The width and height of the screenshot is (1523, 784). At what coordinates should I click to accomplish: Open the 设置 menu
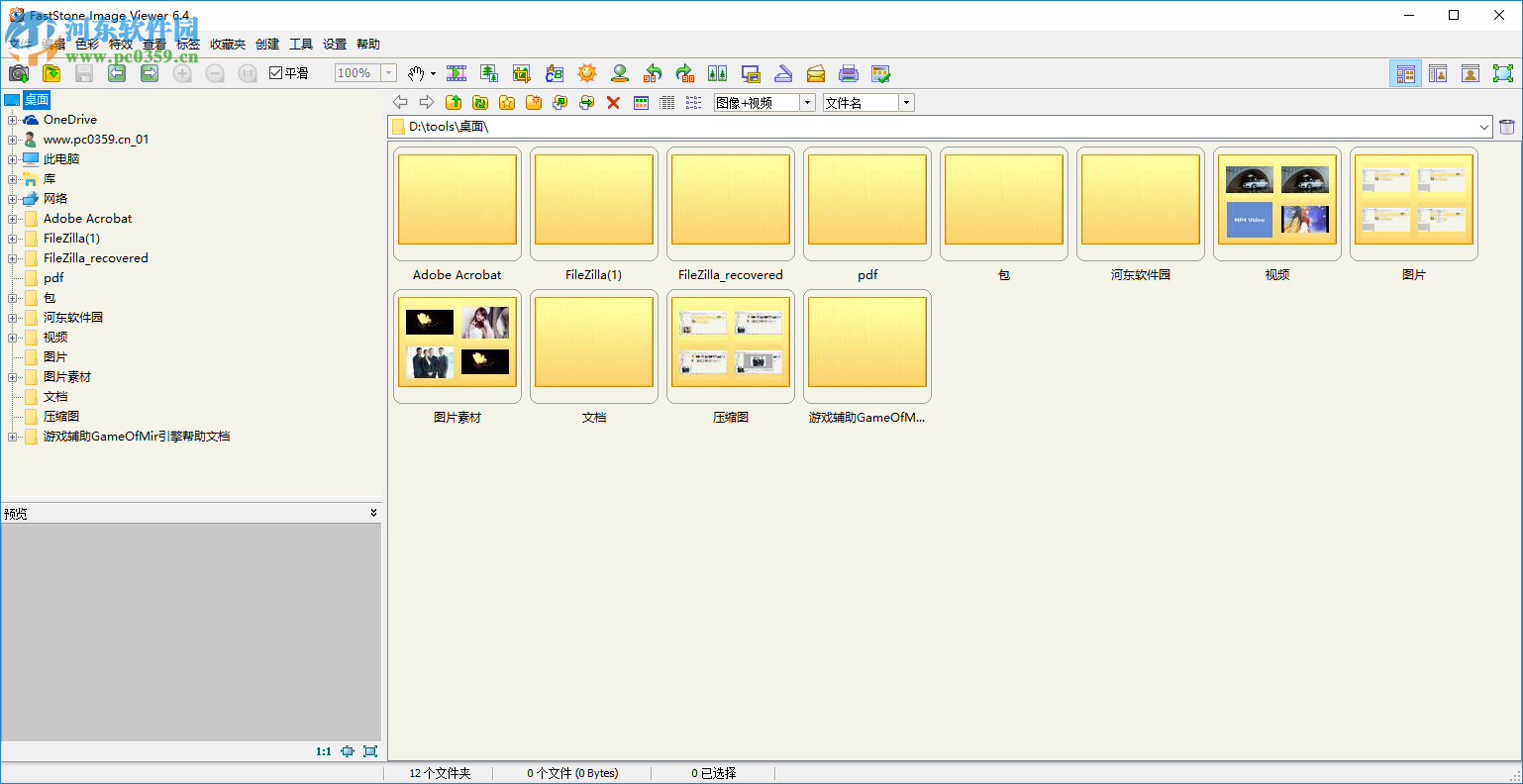coord(335,45)
